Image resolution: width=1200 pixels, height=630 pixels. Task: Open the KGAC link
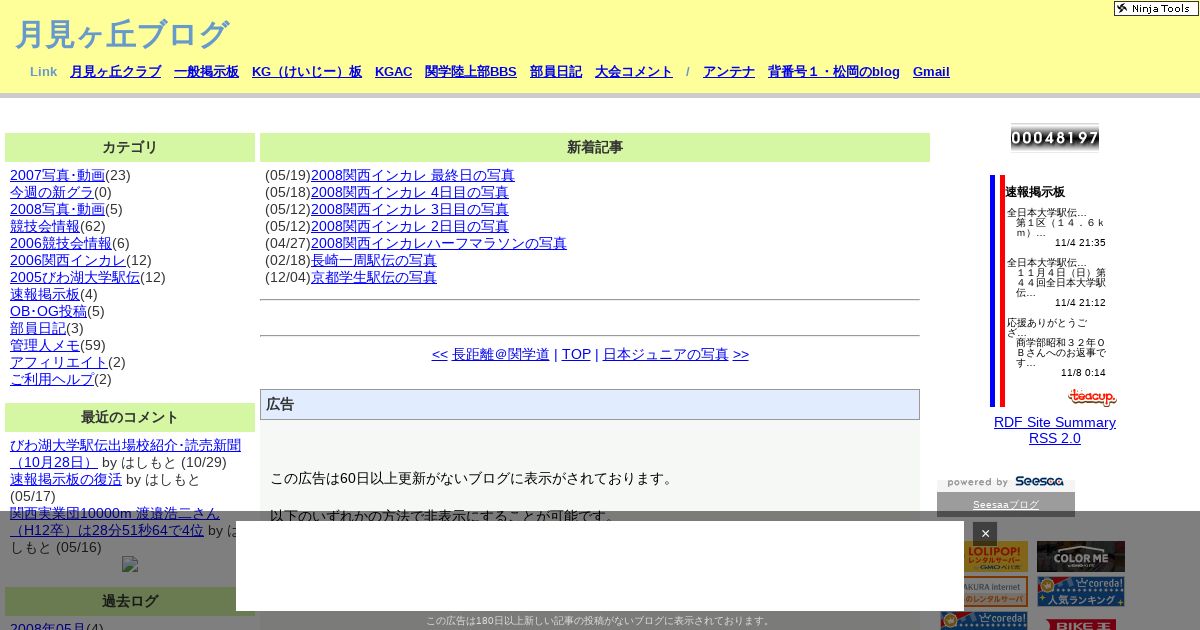click(393, 72)
